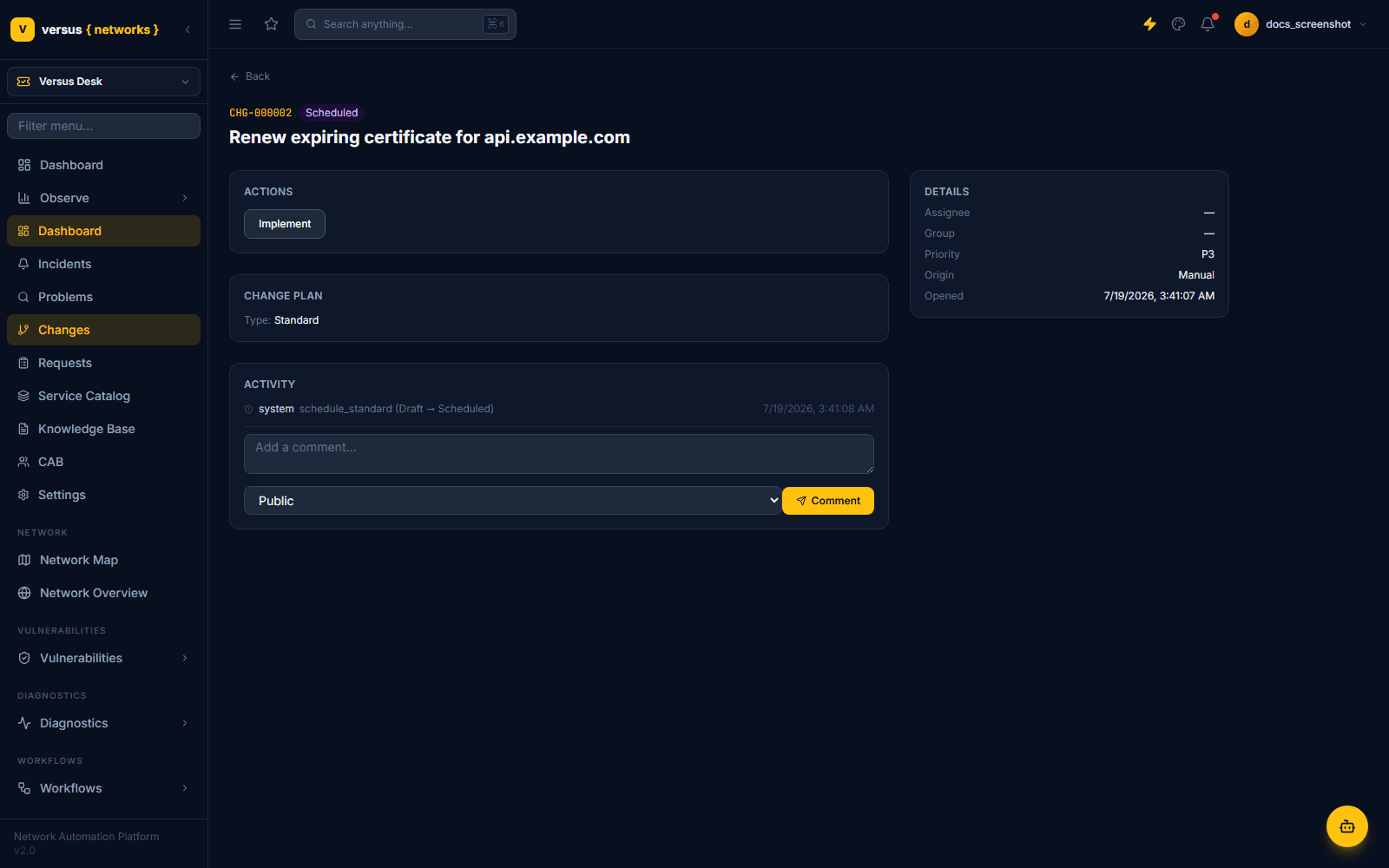Click the Service Catalog layers icon
Screen dimensions: 1389x868
pos(23,396)
